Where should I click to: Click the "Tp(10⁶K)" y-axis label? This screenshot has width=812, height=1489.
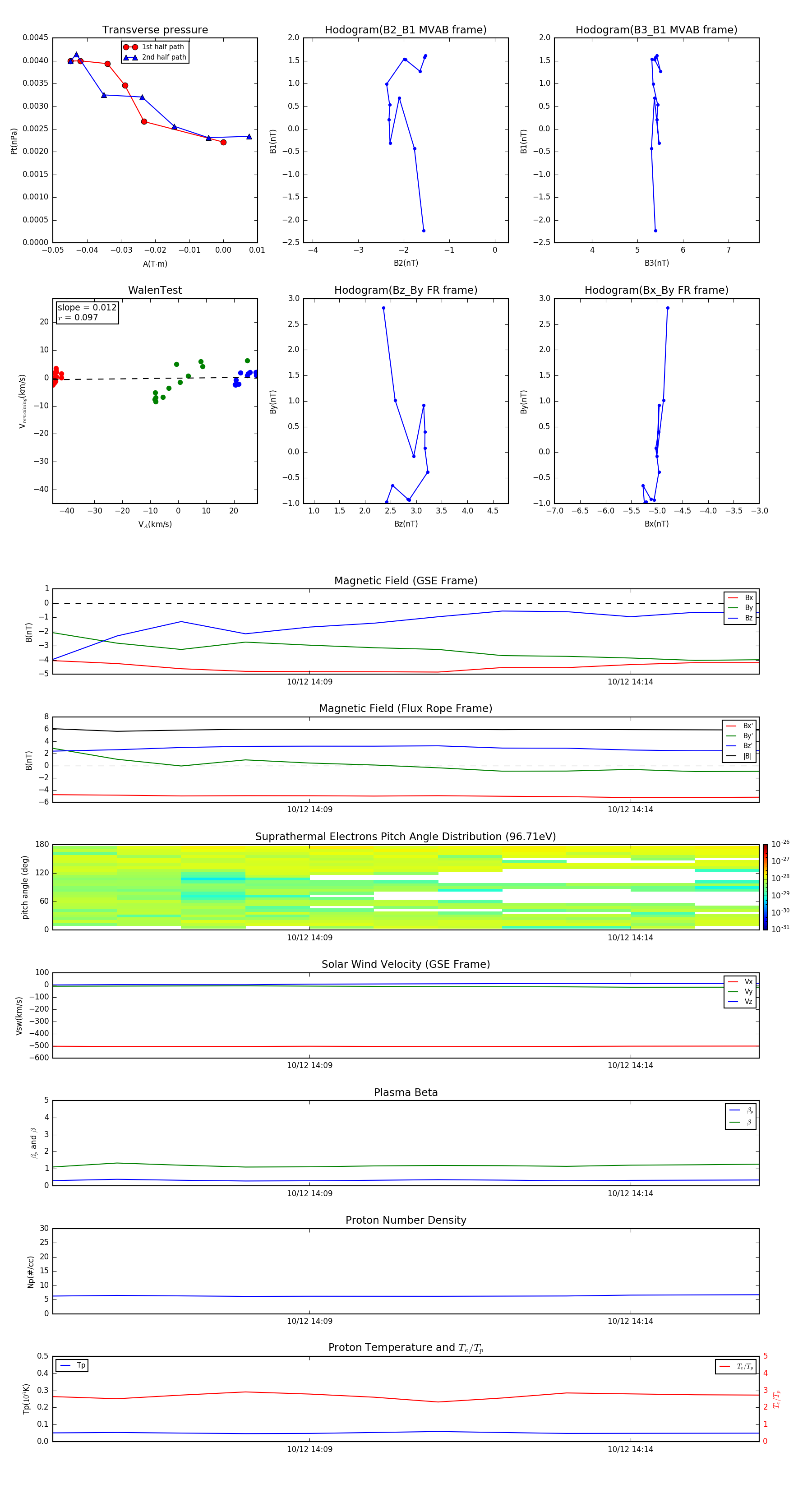[26, 1399]
